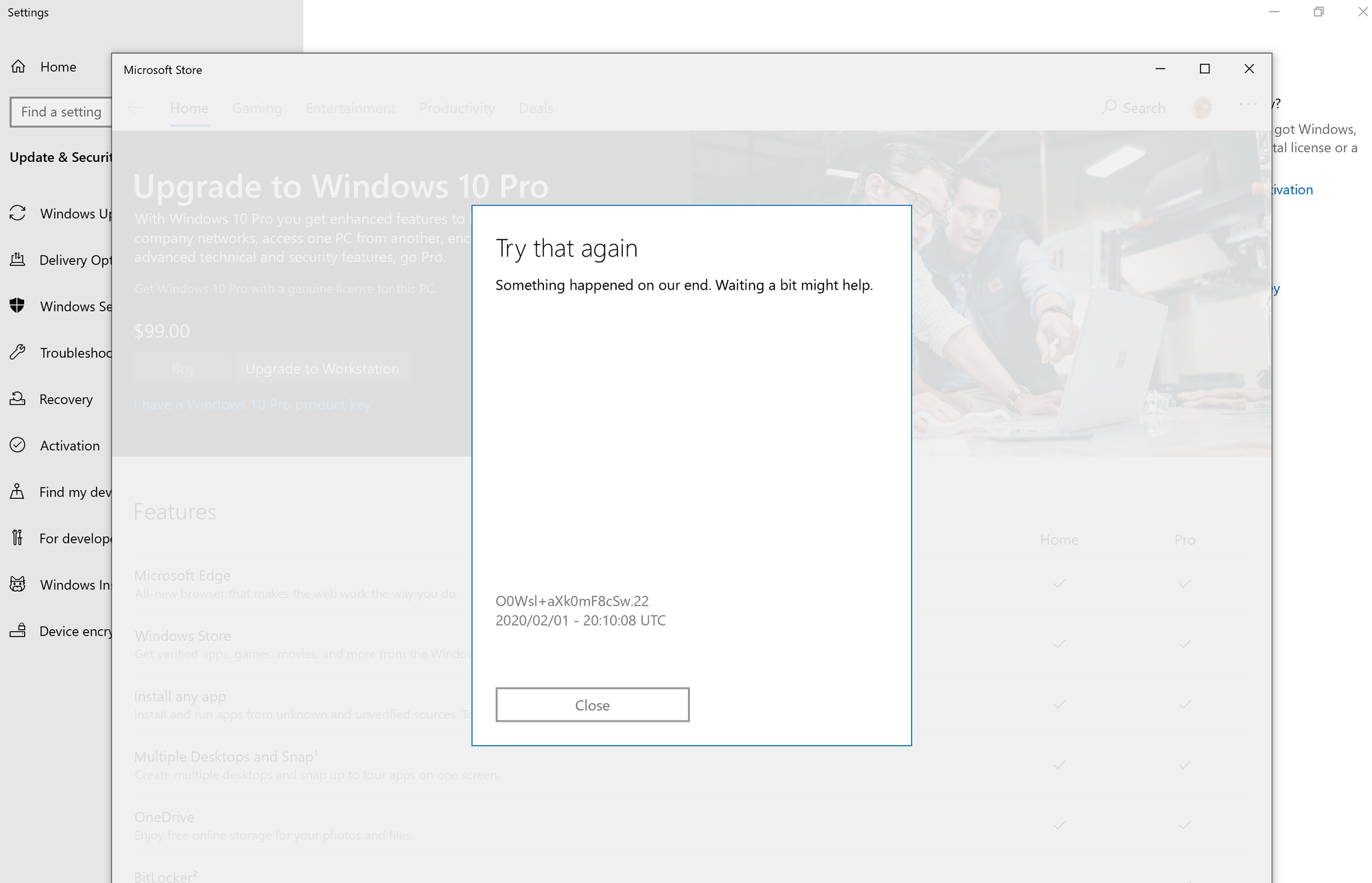This screenshot has width=1372, height=883.
Task: Click the OneDrive feature row title
Action: [164, 817]
